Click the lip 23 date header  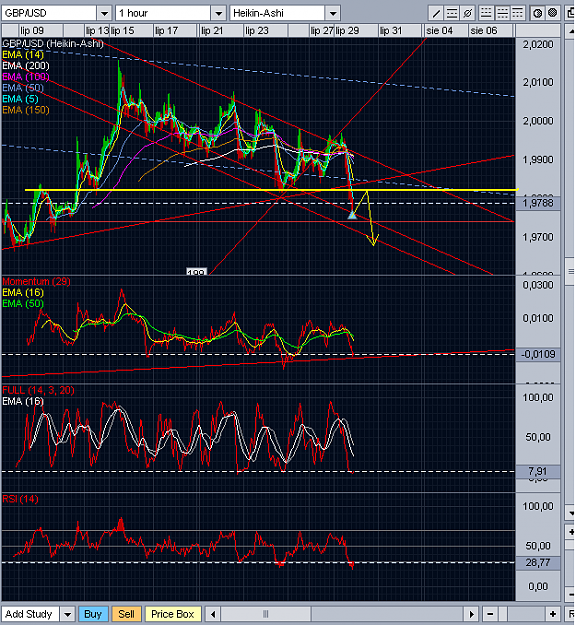coord(257,31)
